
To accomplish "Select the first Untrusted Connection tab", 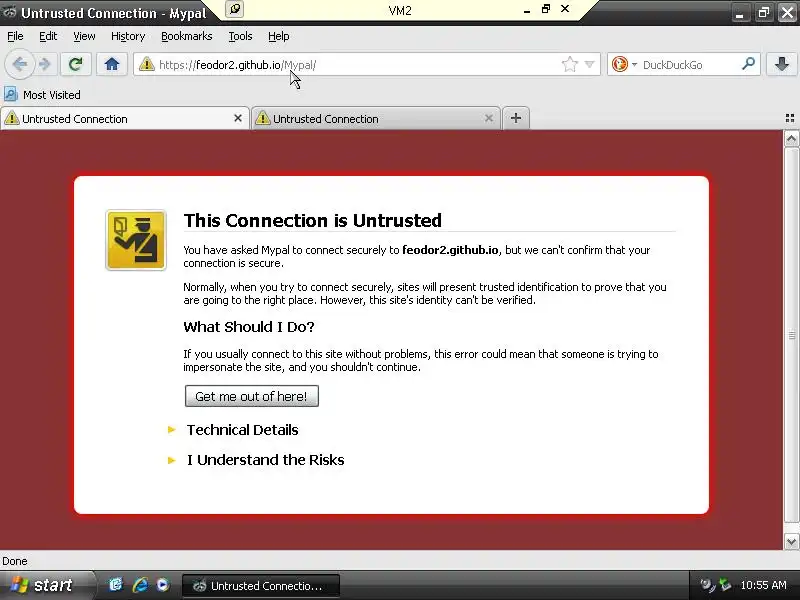I will [x=124, y=118].
